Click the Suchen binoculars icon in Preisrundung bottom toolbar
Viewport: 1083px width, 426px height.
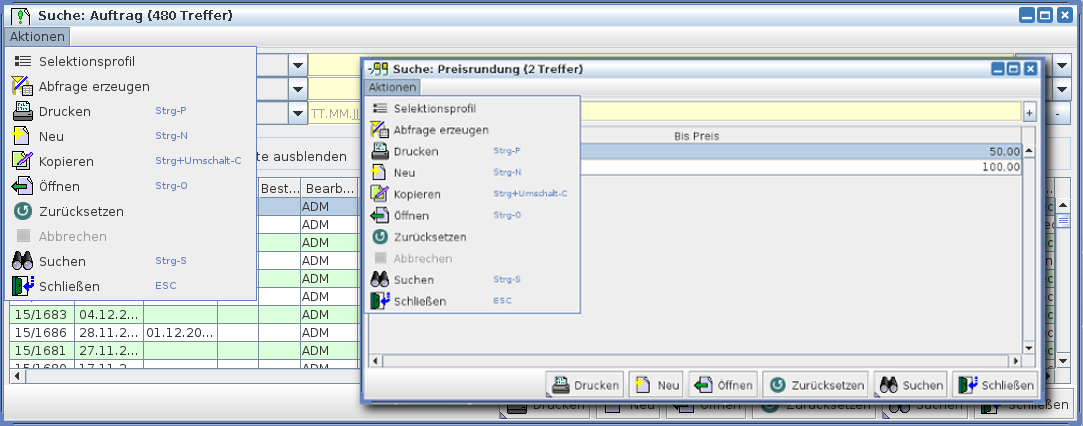point(888,385)
